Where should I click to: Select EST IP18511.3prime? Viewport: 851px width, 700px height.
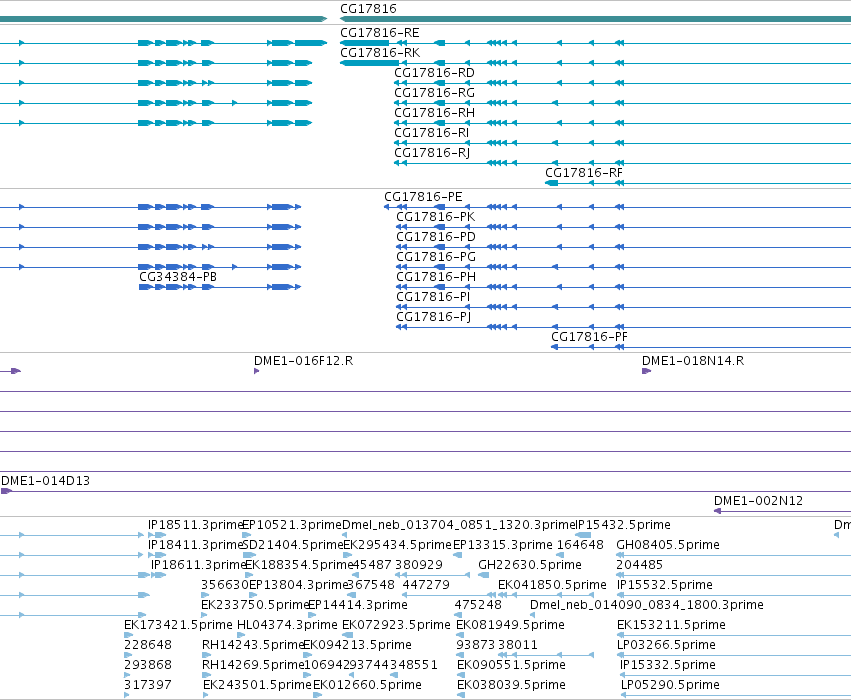coord(194,525)
